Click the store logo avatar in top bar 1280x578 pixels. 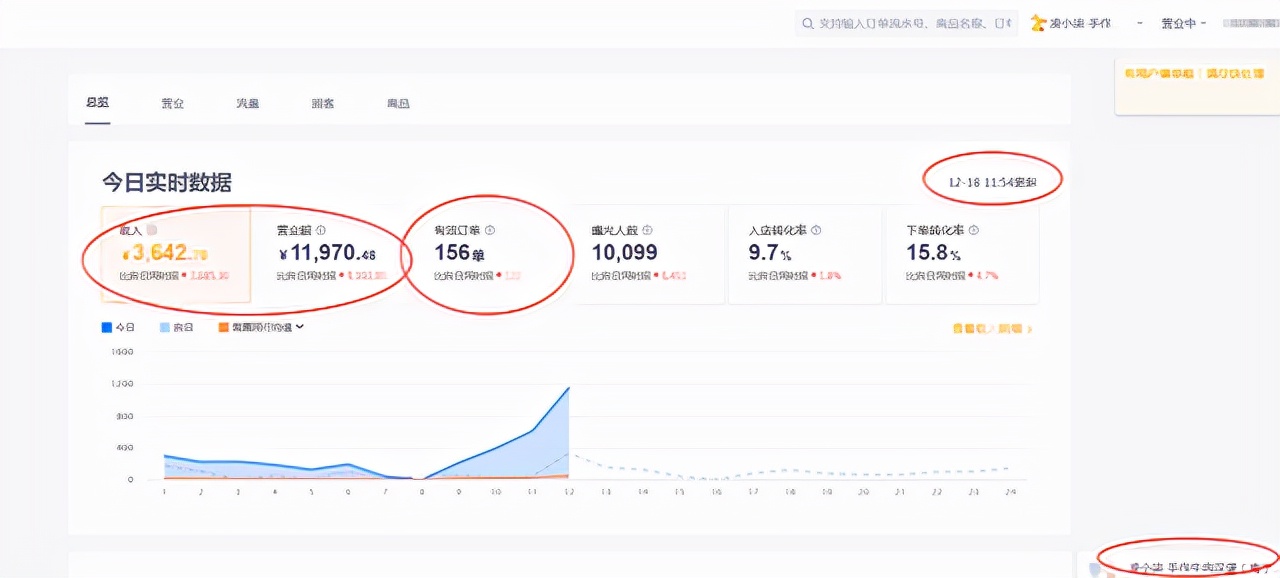pos(1038,22)
